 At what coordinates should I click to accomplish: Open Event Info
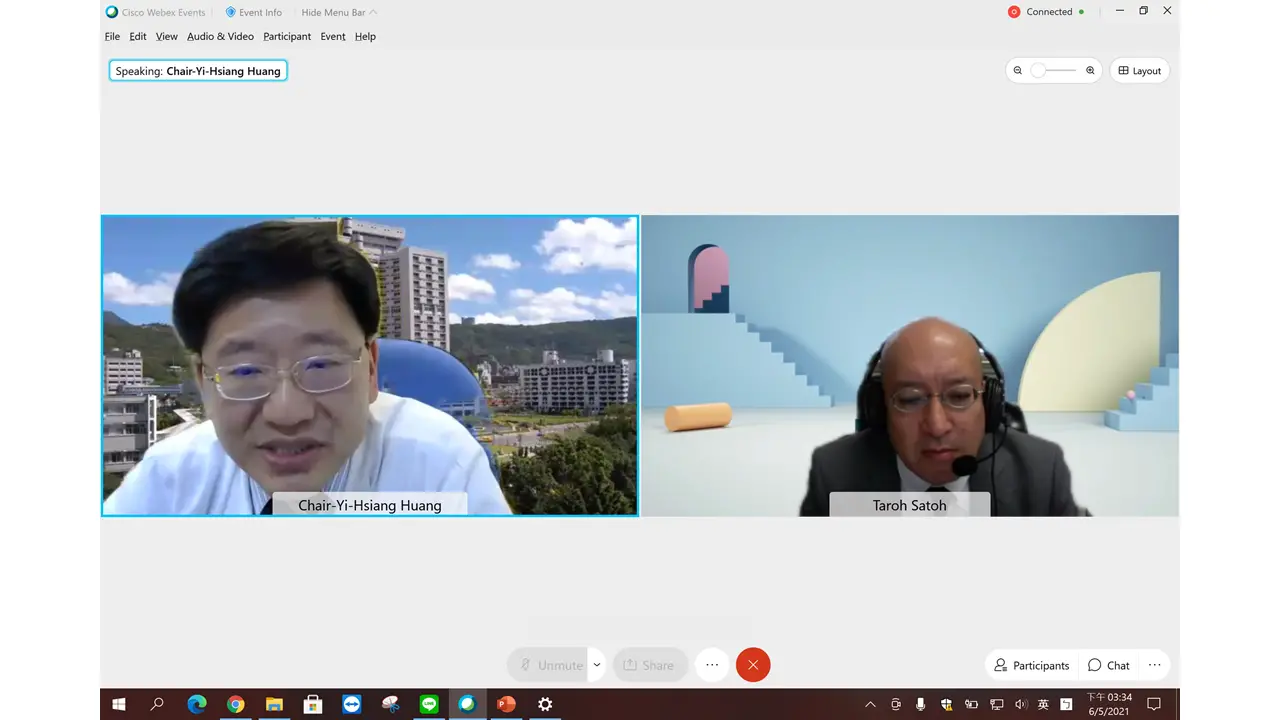(x=254, y=12)
